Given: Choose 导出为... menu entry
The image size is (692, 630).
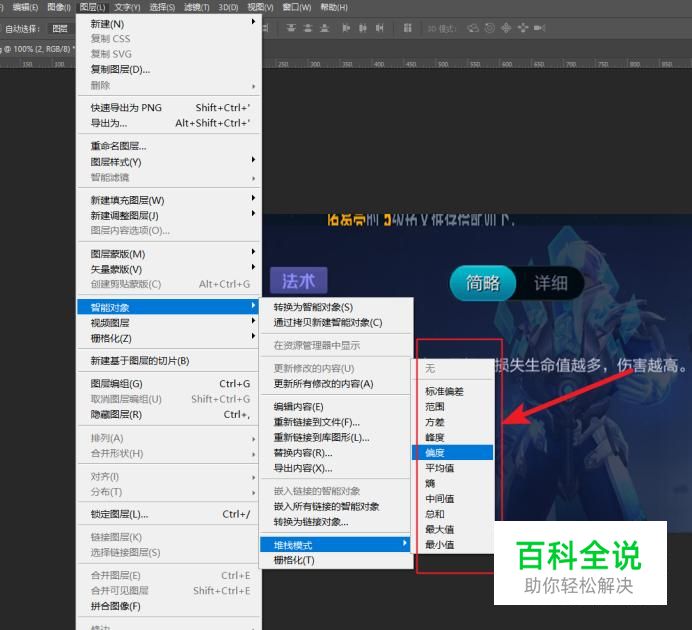Looking at the screenshot, I should click(168, 123).
